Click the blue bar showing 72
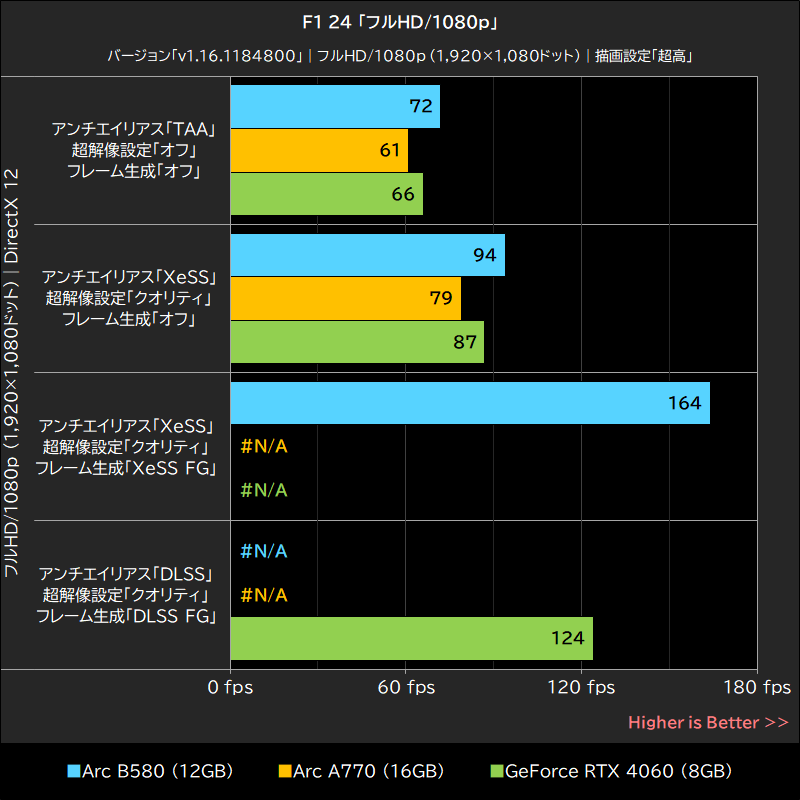This screenshot has width=800, height=800. click(x=335, y=106)
